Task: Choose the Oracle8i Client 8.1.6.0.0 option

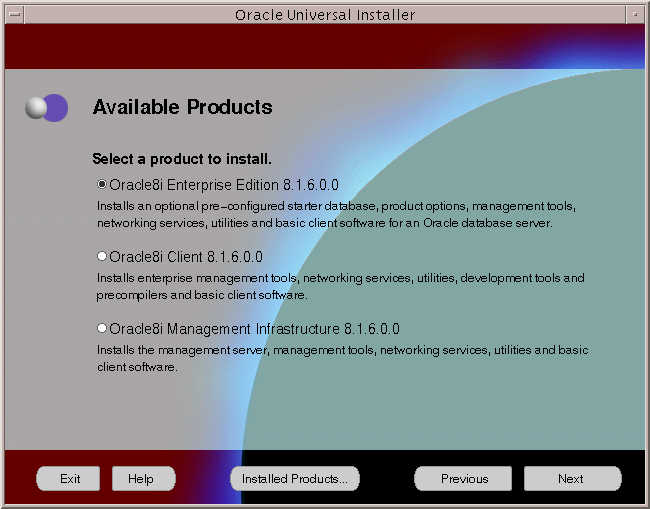Action: [102, 256]
